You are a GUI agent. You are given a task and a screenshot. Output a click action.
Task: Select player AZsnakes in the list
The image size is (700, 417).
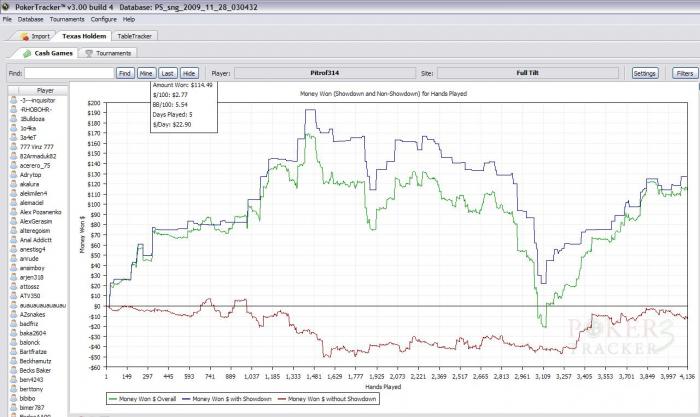click(x=33, y=314)
